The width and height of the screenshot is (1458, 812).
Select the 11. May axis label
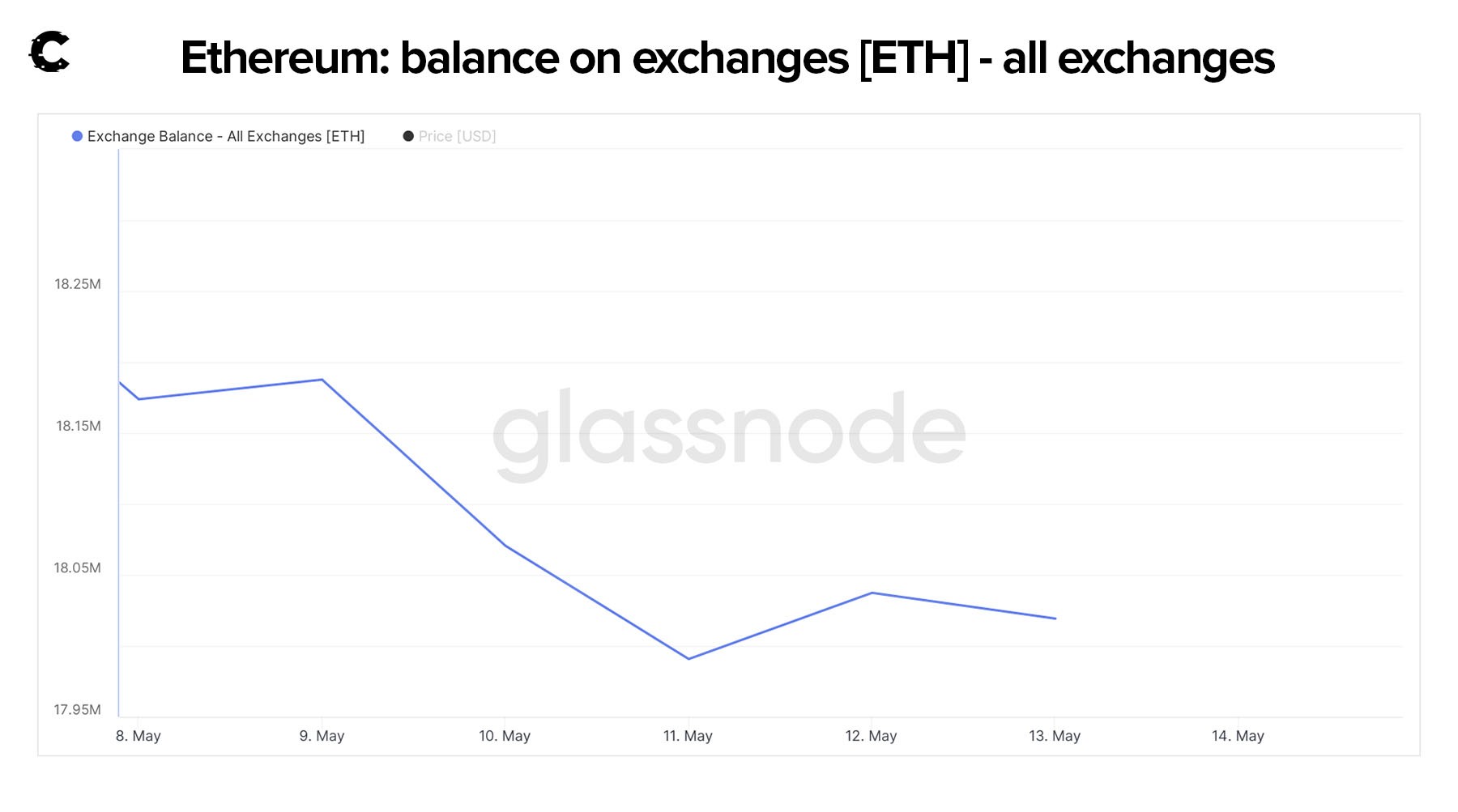[x=688, y=736]
